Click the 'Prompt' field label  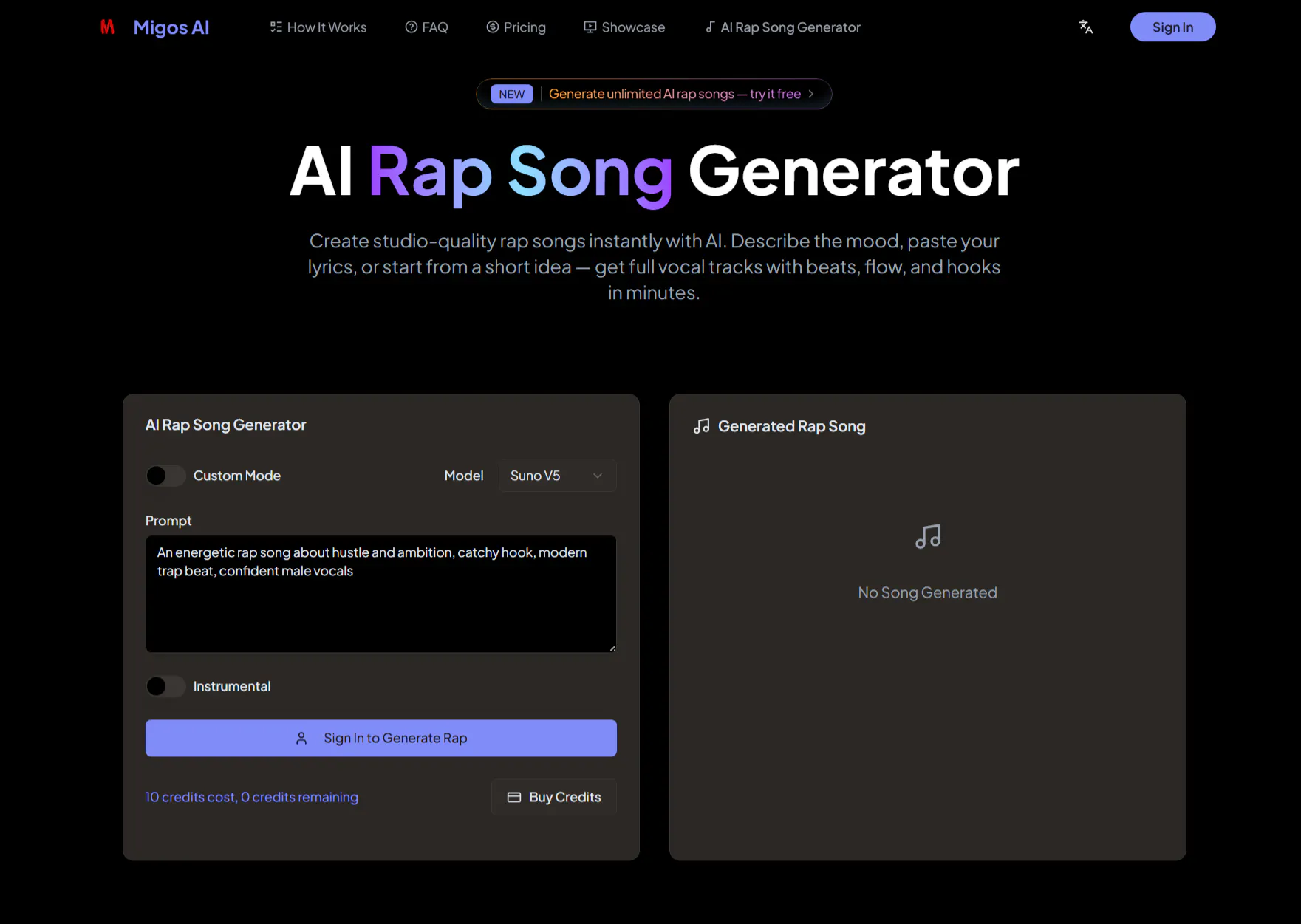click(168, 521)
